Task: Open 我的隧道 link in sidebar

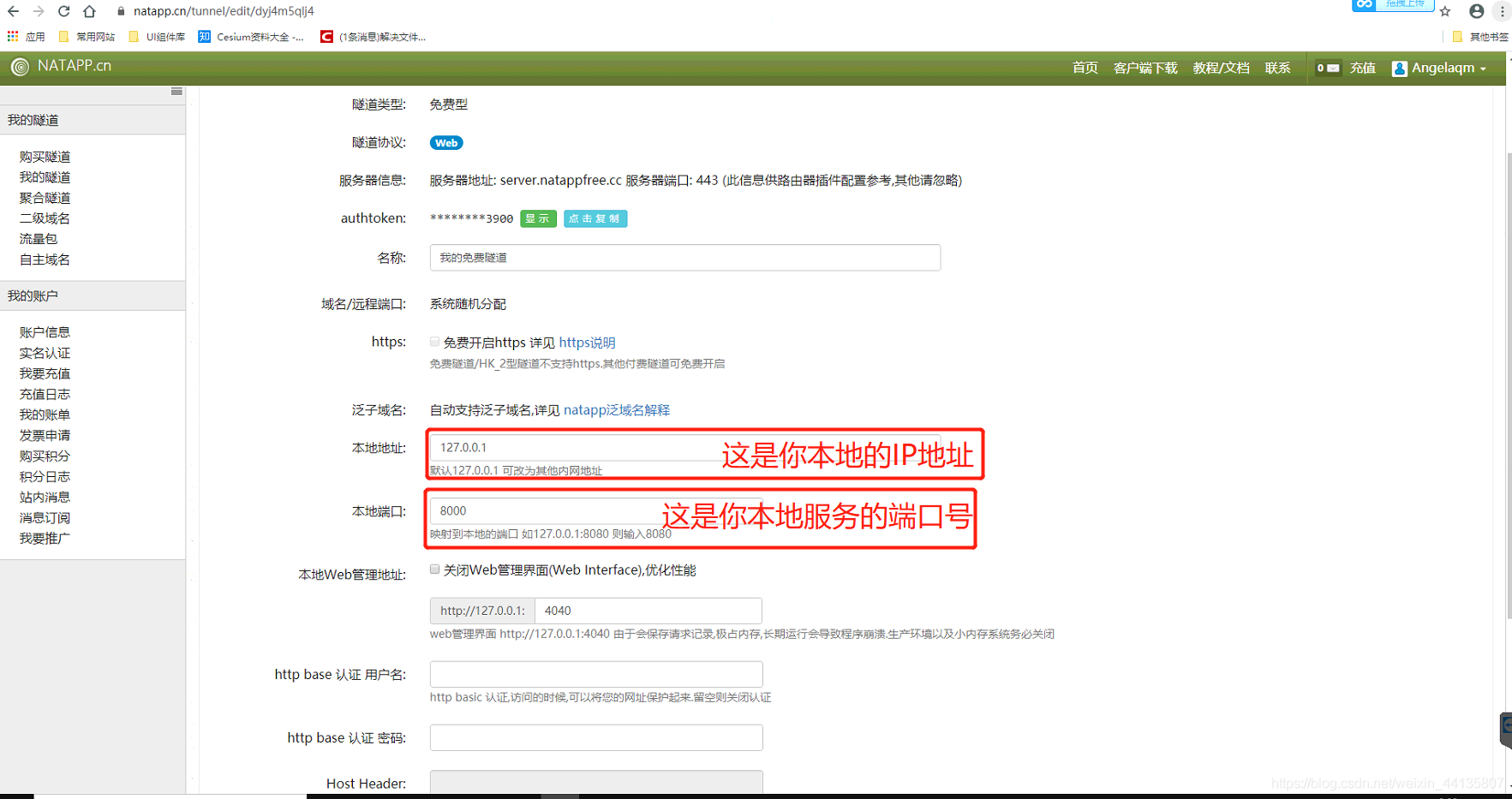Action: pyautogui.click(x=45, y=177)
